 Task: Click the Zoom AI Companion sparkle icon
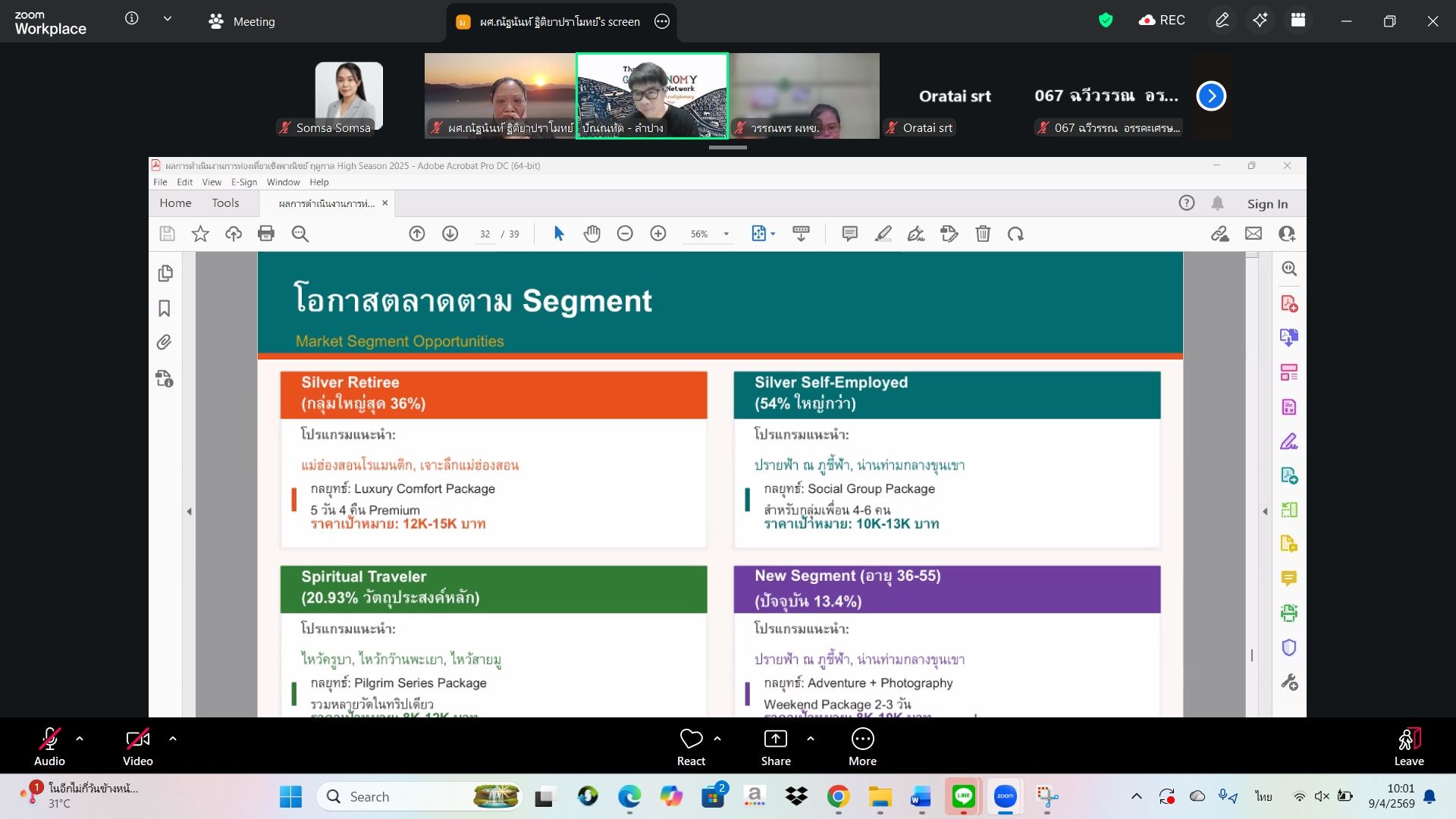pos(1260,20)
